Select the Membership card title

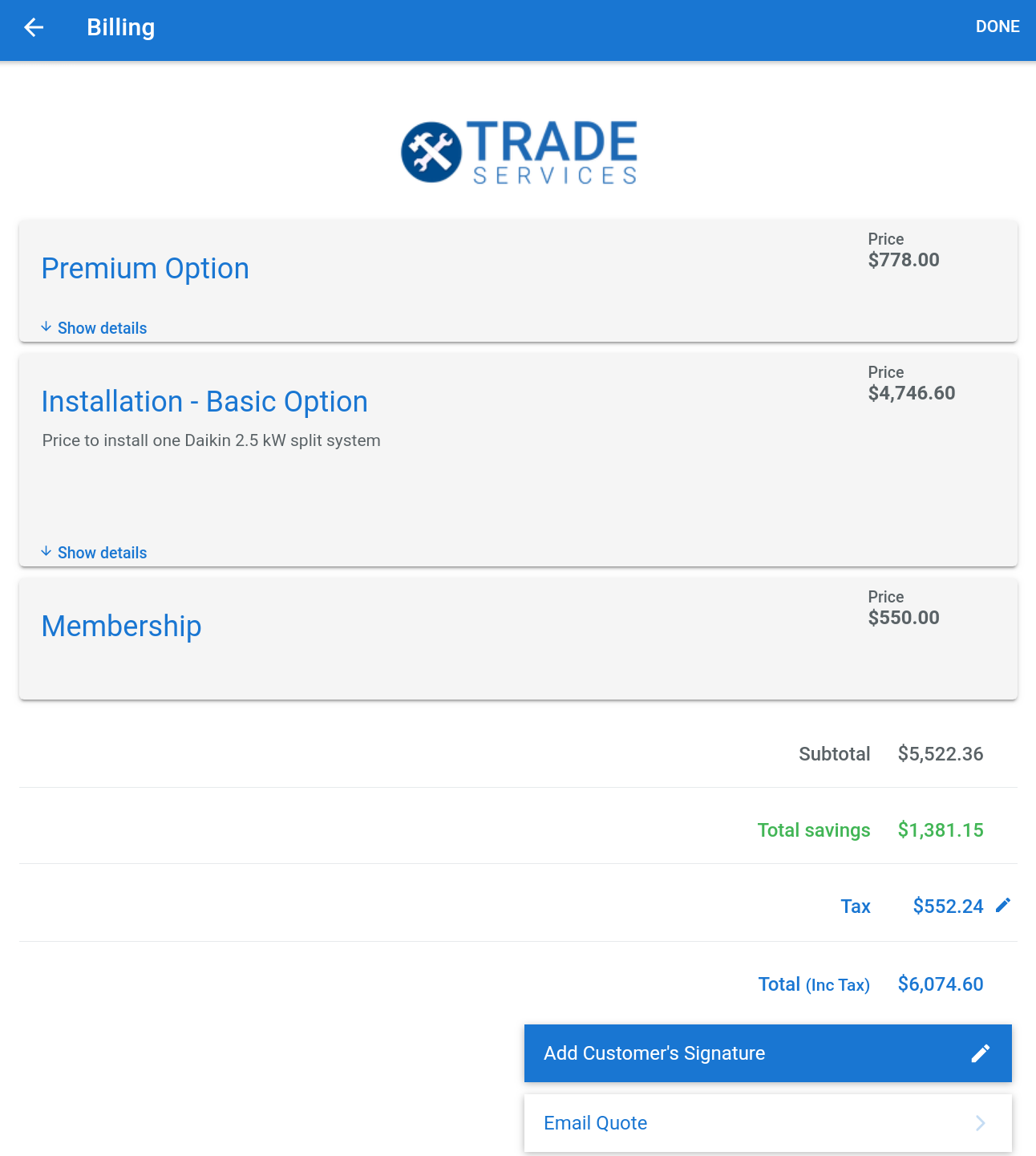tap(121, 627)
